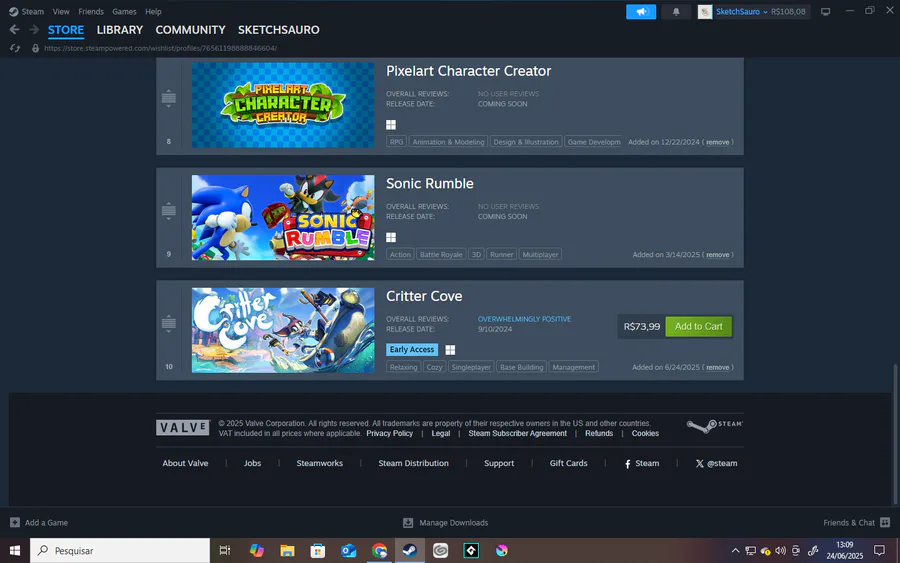This screenshot has width=900, height=563.
Task: Go back with the left arrow
Action: (x=14, y=30)
